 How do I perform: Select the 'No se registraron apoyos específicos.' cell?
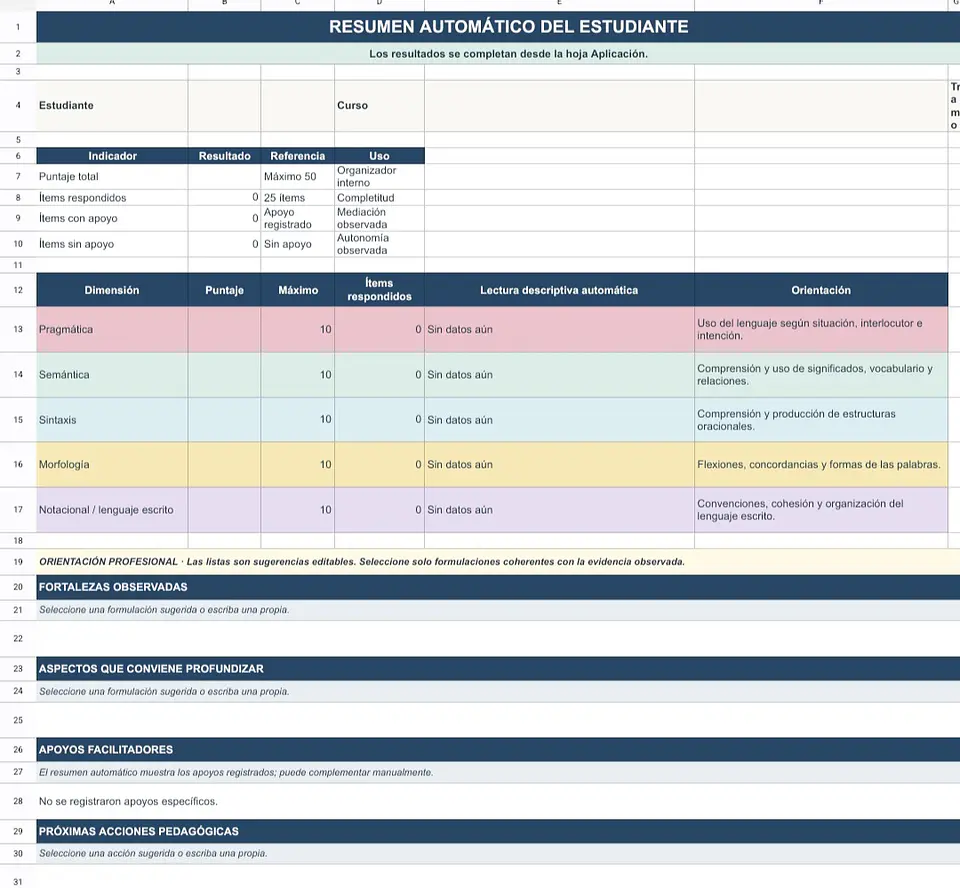click(x=498, y=802)
